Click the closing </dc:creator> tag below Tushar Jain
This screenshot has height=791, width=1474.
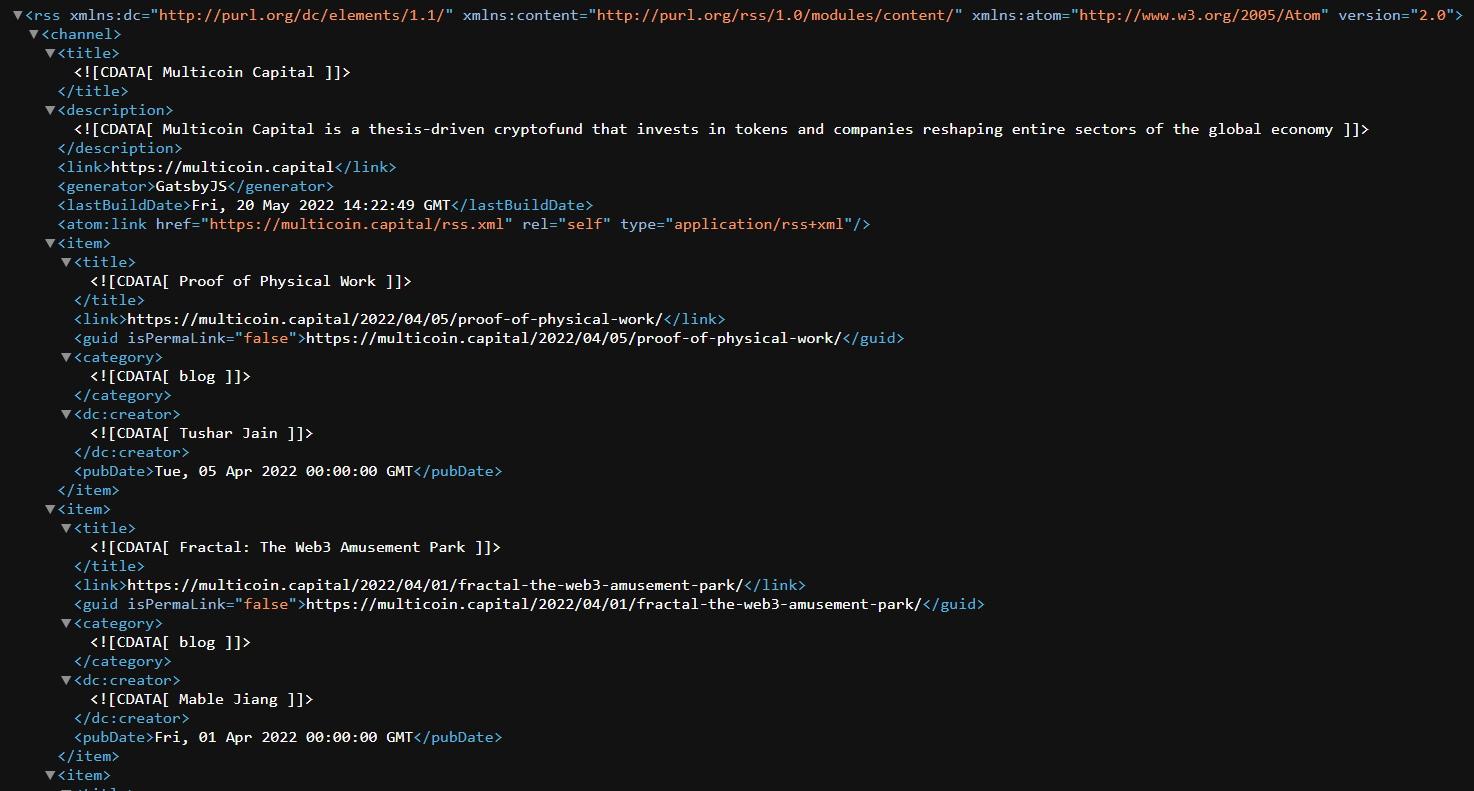click(x=131, y=452)
